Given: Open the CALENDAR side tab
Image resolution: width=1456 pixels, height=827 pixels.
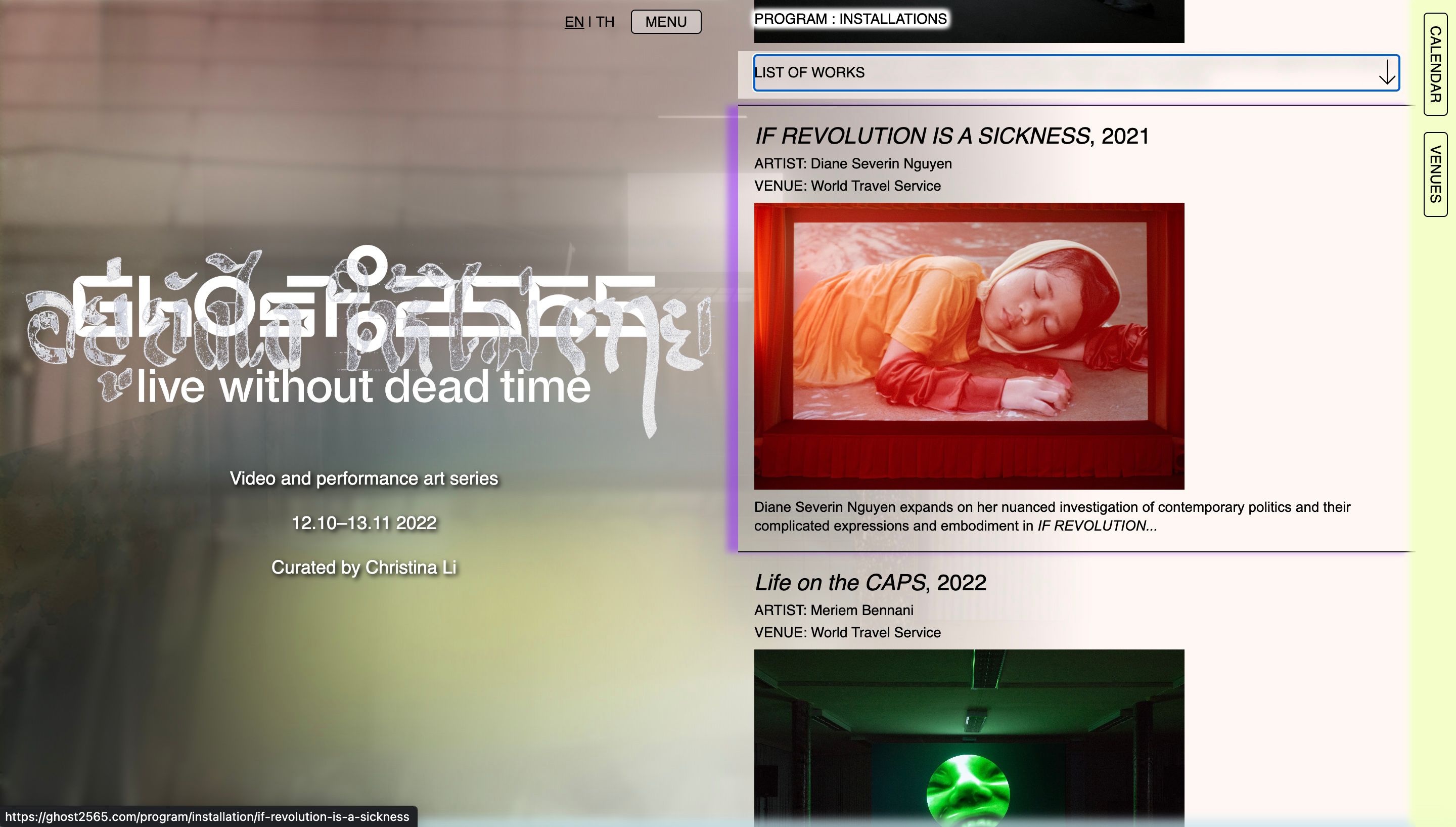Looking at the screenshot, I should [x=1435, y=64].
